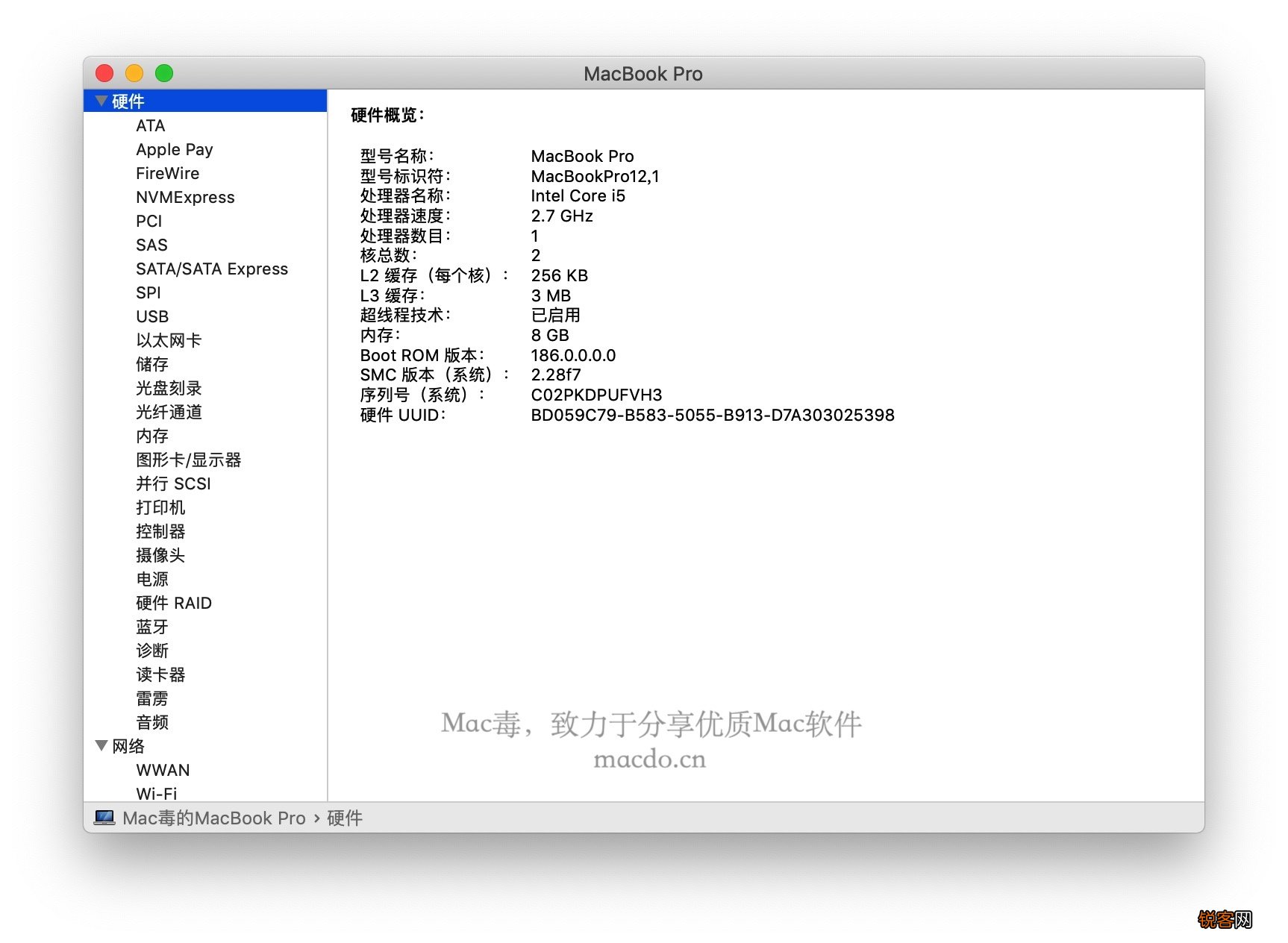Screen dimensions: 1288x943
Task: Open Apple Pay hardware info
Action: tap(174, 149)
